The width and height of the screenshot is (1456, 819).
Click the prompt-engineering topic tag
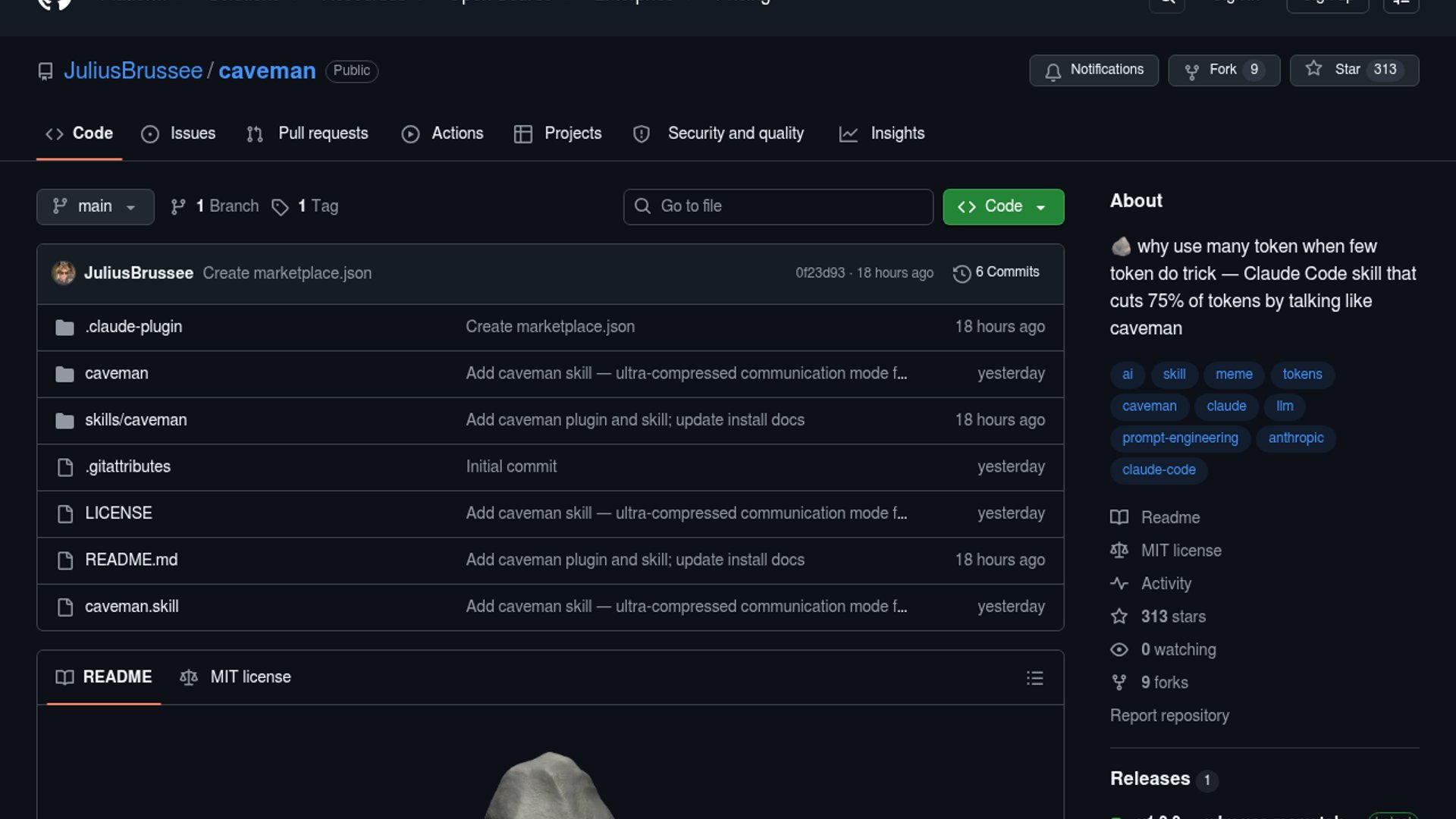pyautogui.click(x=1179, y=438)
